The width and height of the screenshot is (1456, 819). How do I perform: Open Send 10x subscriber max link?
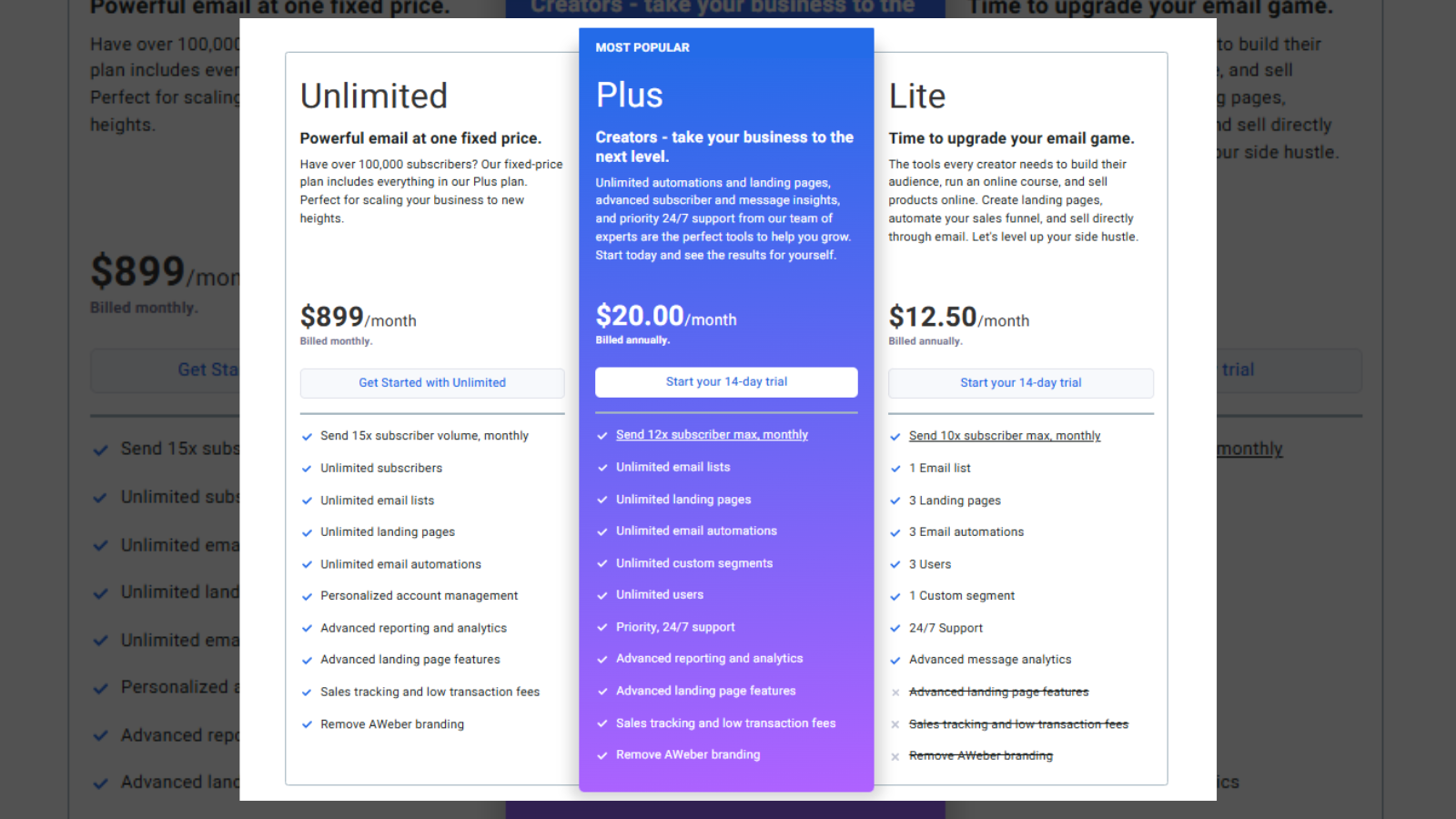[1005, 436]
